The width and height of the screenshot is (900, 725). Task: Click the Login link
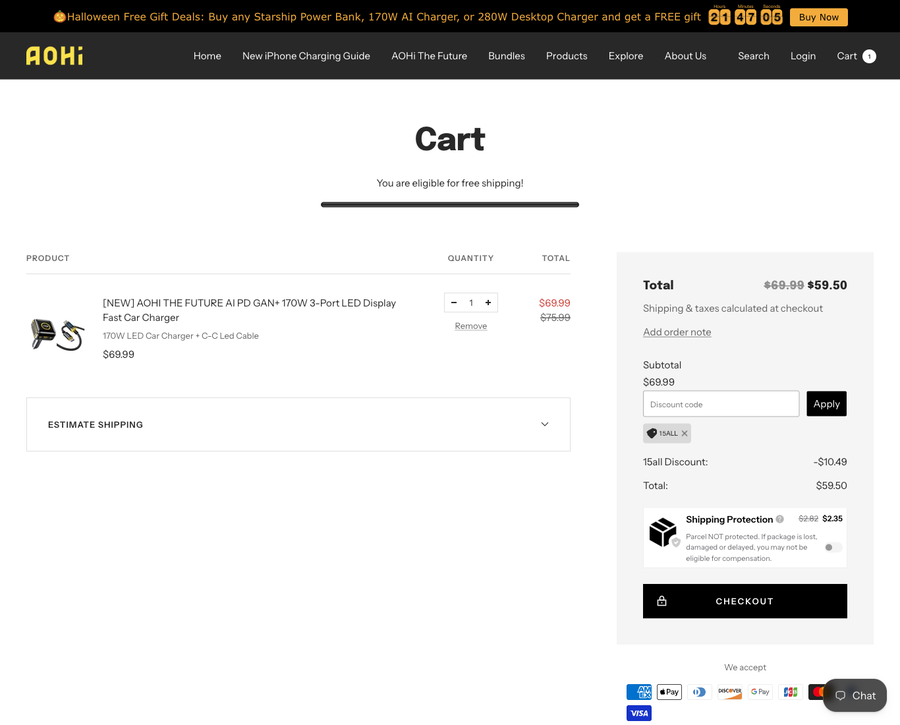[x=803, y=56]
